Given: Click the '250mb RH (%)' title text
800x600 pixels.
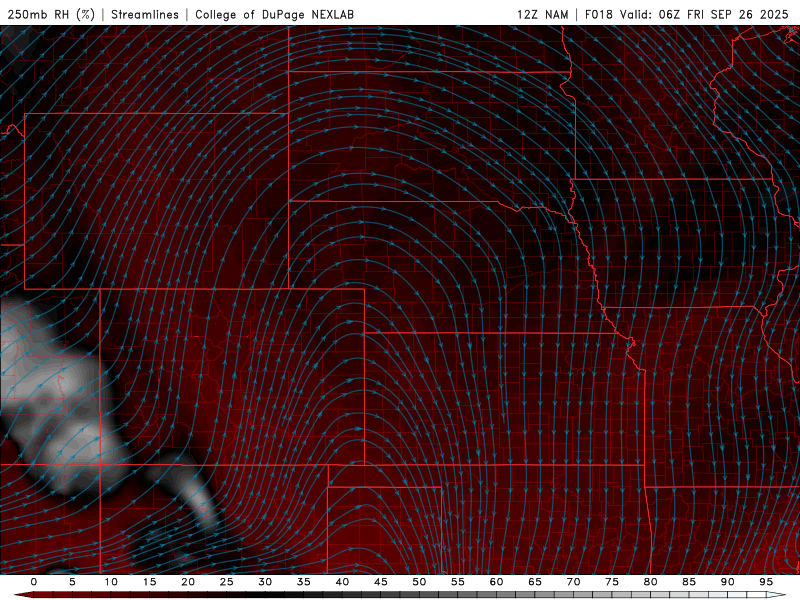Looking at the screenshot, I should [x=51, y=14].
